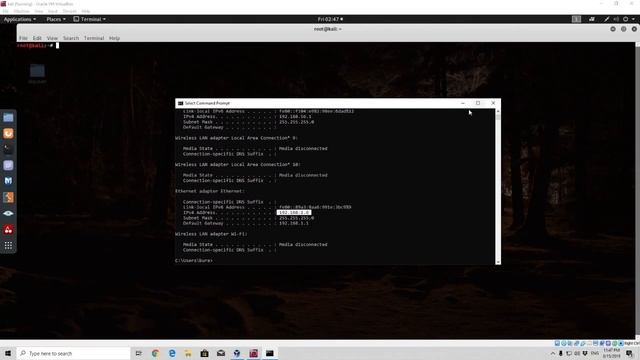The width and height of the screenshot is (640, 360).
Task: Click the root@kali terminal title dropdown
Action: click(x=327, y=29)
